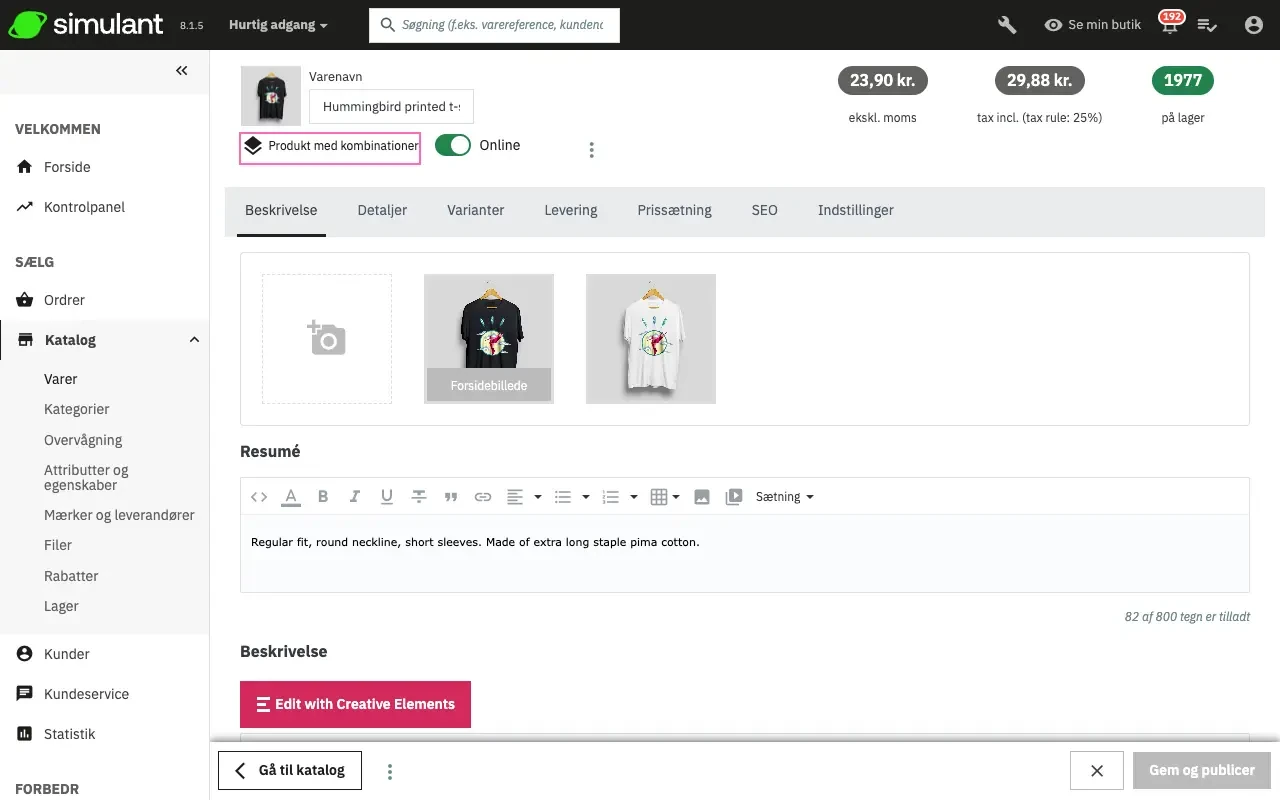The image size is (1280, 800).
Task: Open the Sætning paragraph format dropdown
Action: tap(784, 497)
